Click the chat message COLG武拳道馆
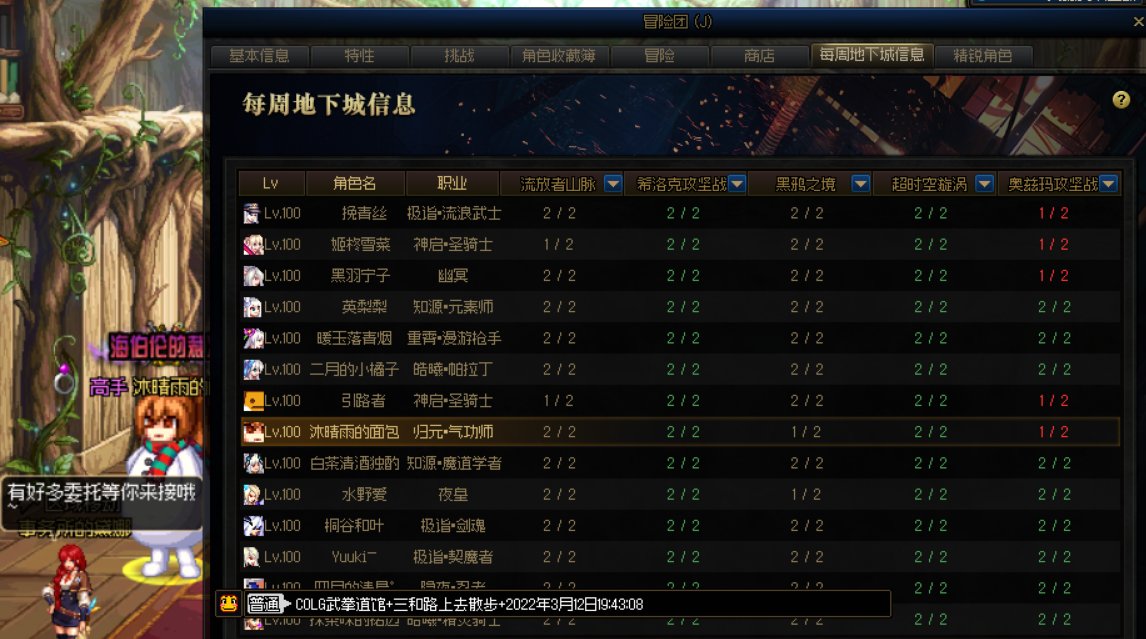This screenshot has height=639, width=1146. [x=469, y=605]
